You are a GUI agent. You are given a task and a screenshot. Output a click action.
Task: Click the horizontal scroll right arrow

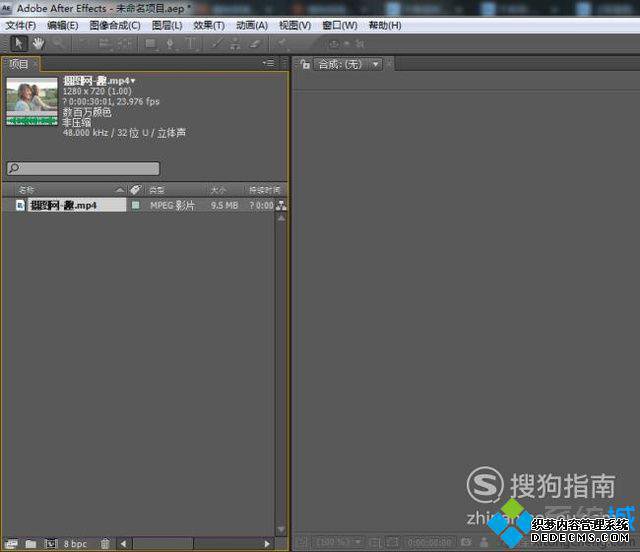click(267, 544)
